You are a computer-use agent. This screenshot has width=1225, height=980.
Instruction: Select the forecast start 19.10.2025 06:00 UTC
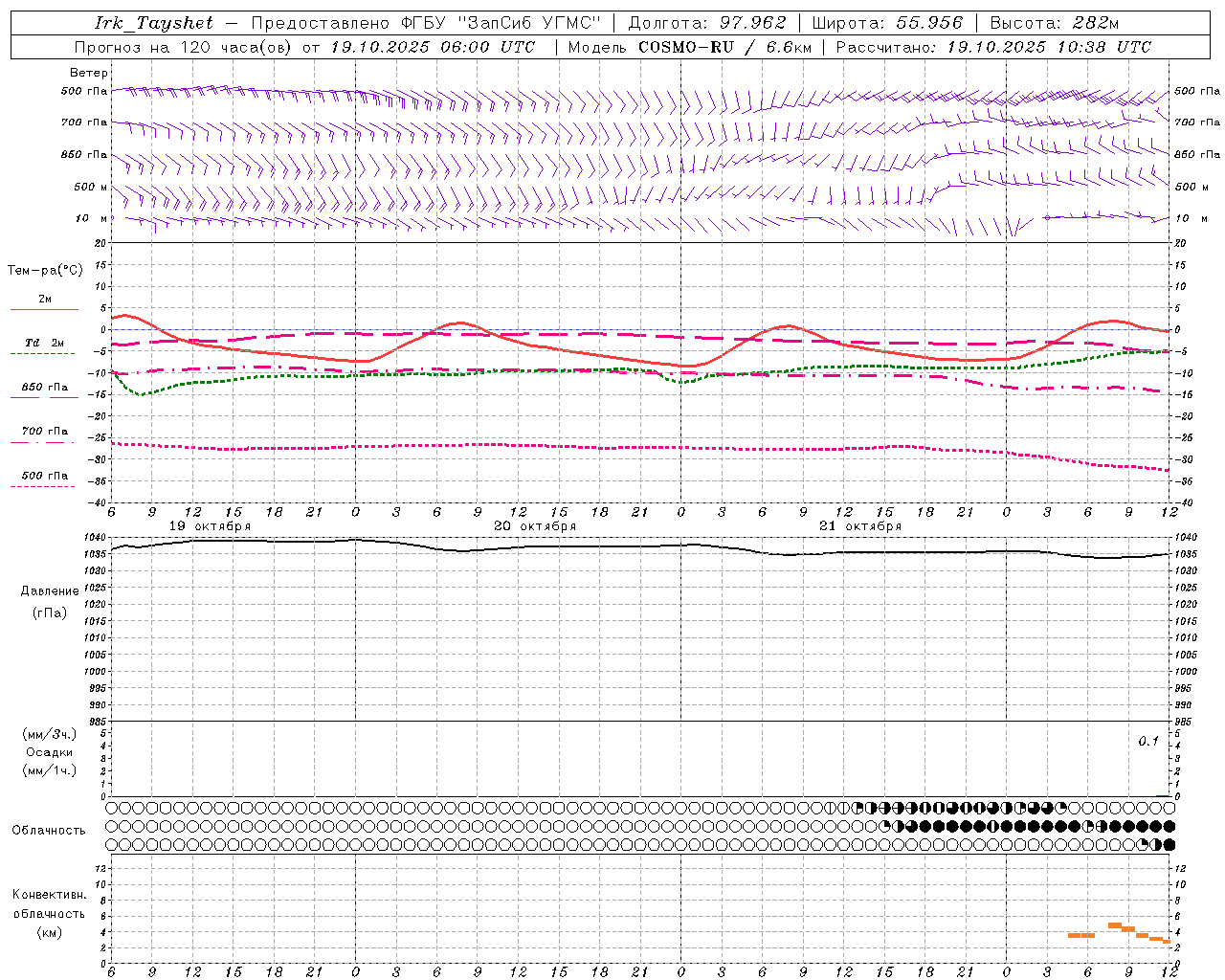(x=433, y=47)
